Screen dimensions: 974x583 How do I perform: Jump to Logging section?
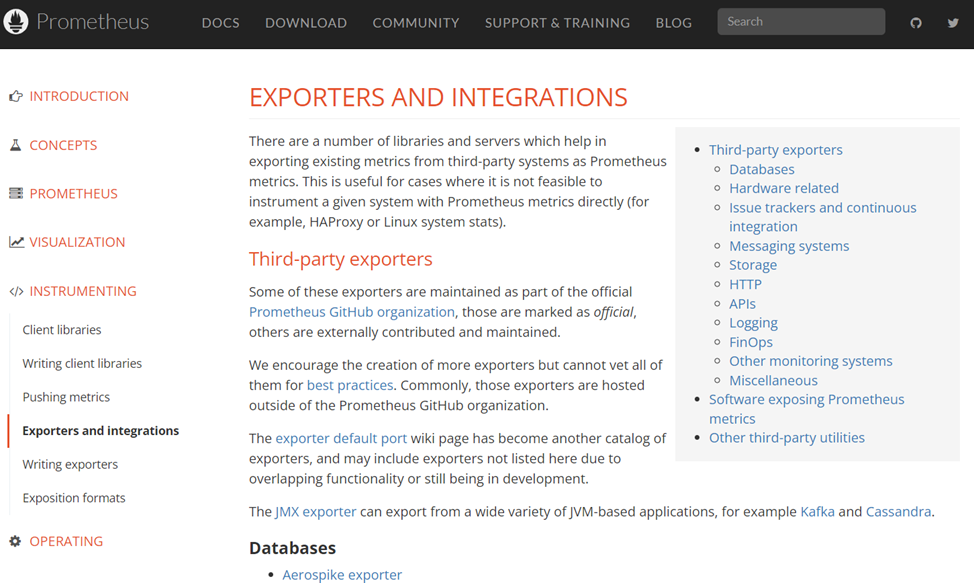753,323
